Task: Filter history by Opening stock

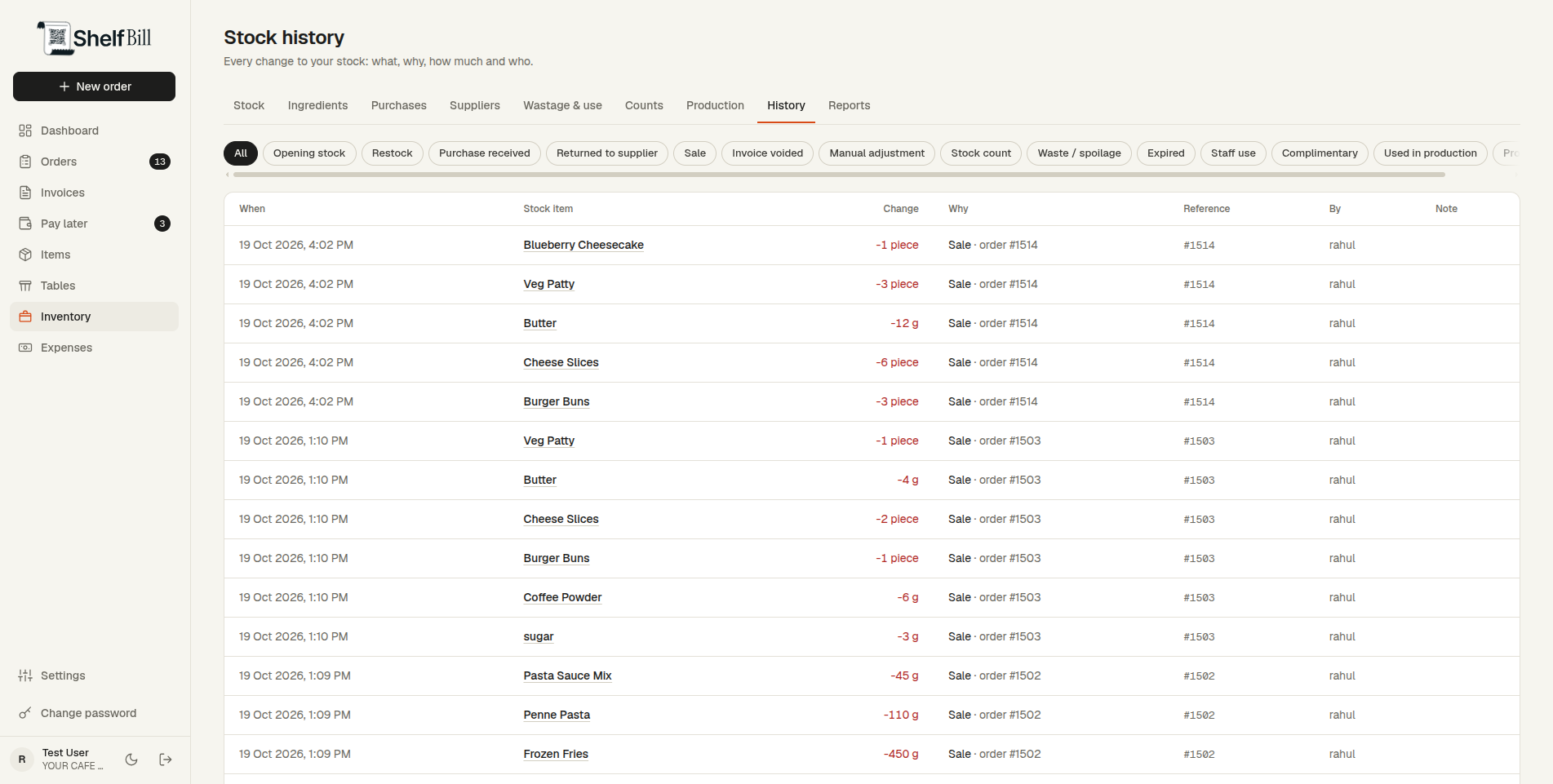Action: click(x=309, y=153)
